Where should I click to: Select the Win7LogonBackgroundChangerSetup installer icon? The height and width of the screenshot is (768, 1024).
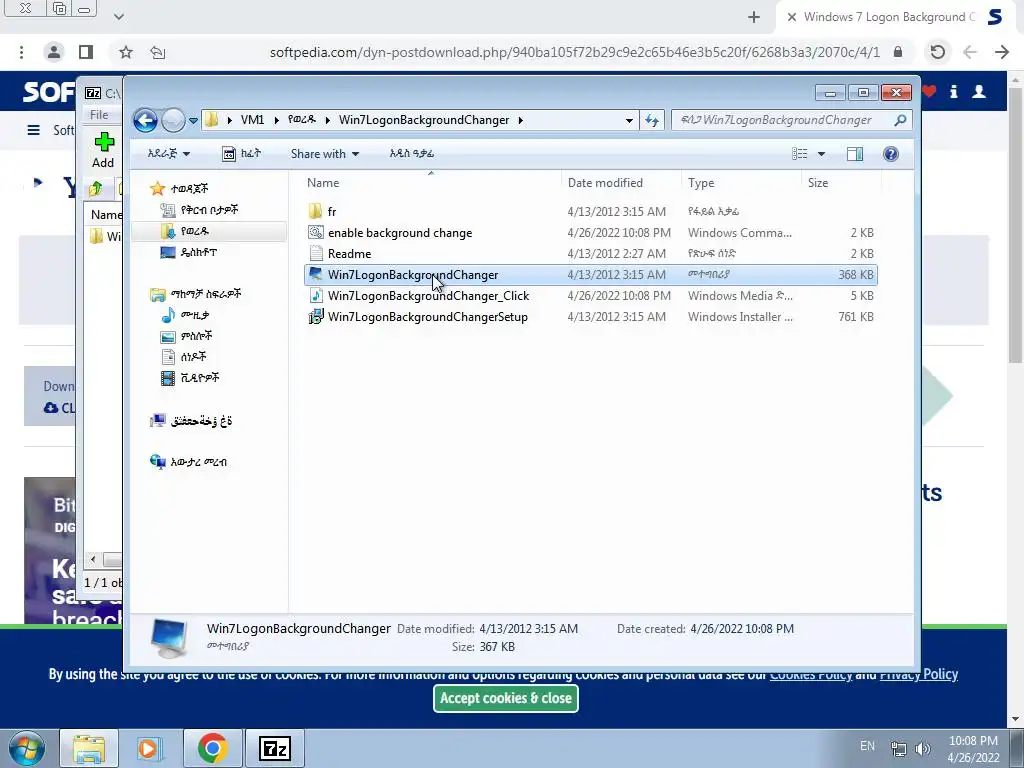click(x=315, y=317)
